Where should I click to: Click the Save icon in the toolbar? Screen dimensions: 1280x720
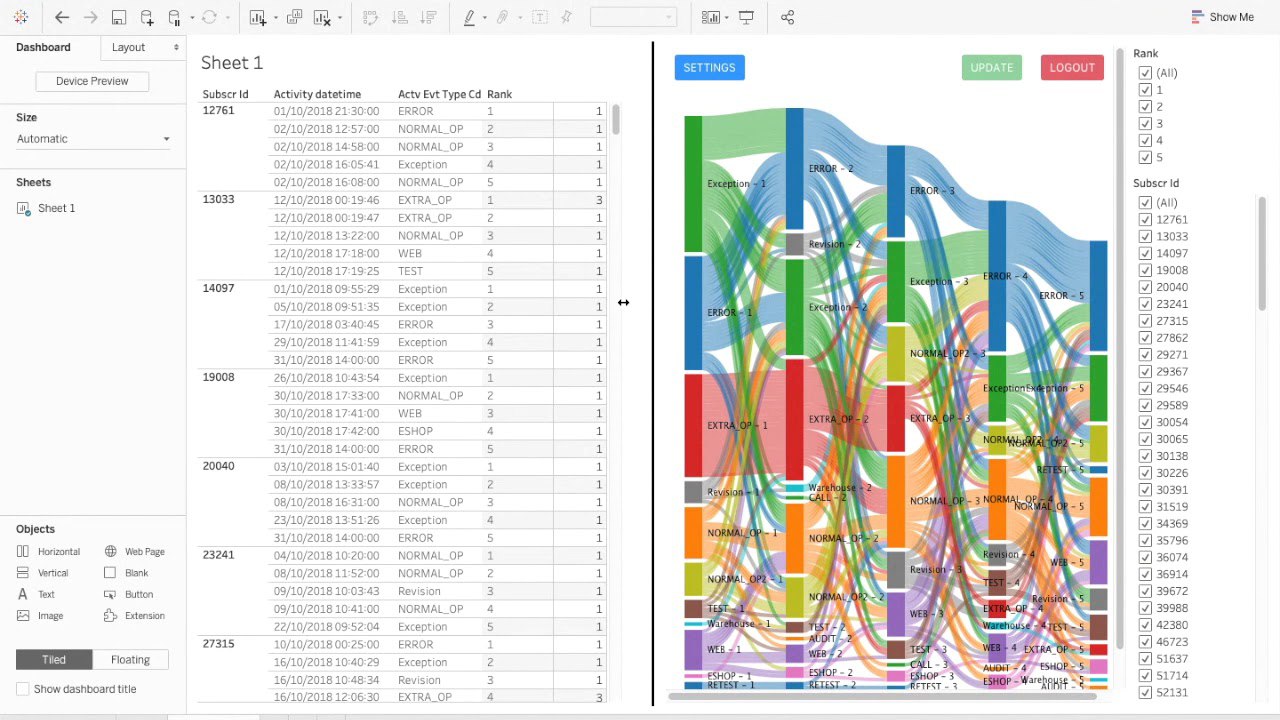click(118, 17)
